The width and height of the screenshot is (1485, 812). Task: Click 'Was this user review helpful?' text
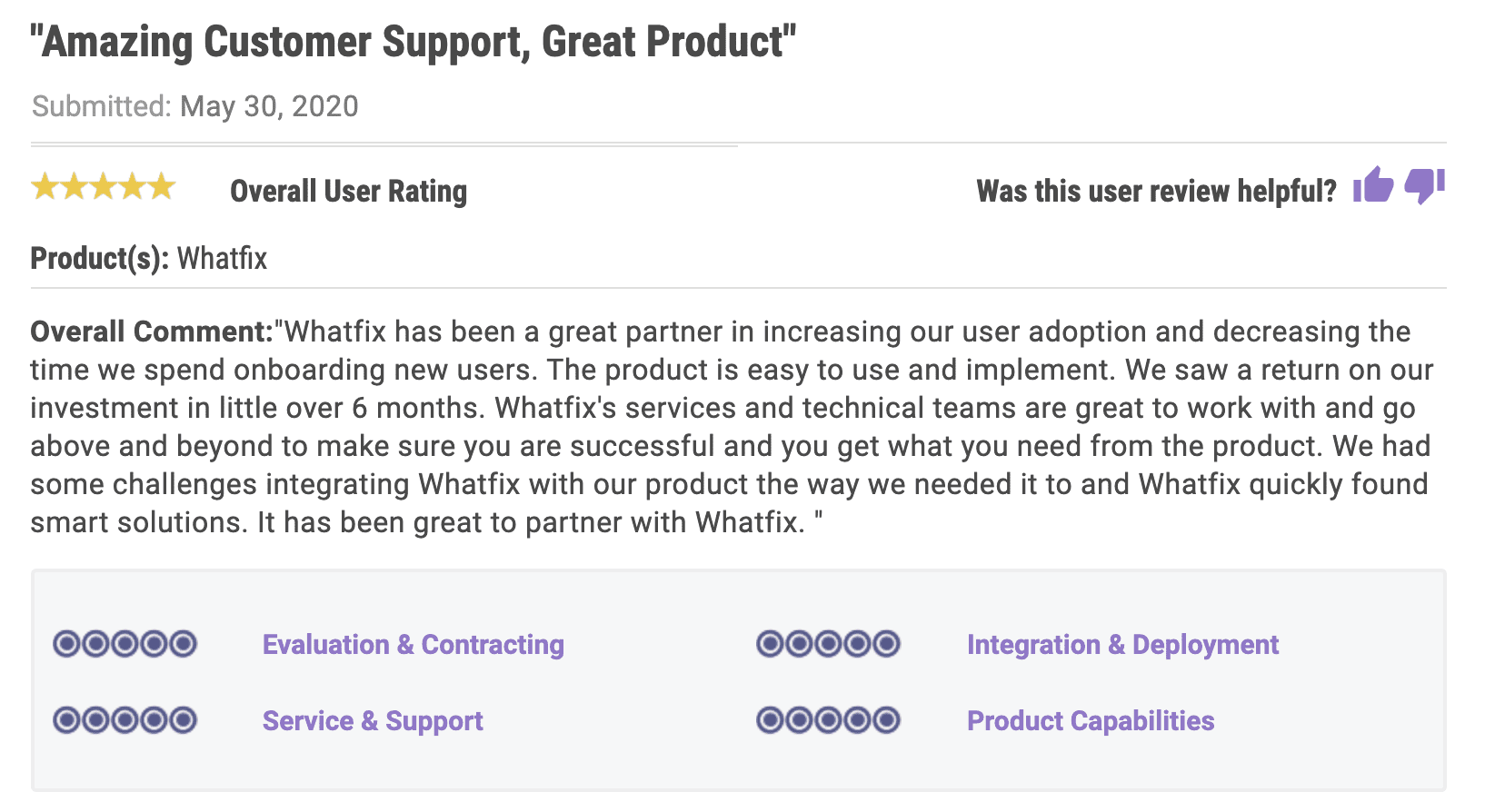coord(1157,191)
